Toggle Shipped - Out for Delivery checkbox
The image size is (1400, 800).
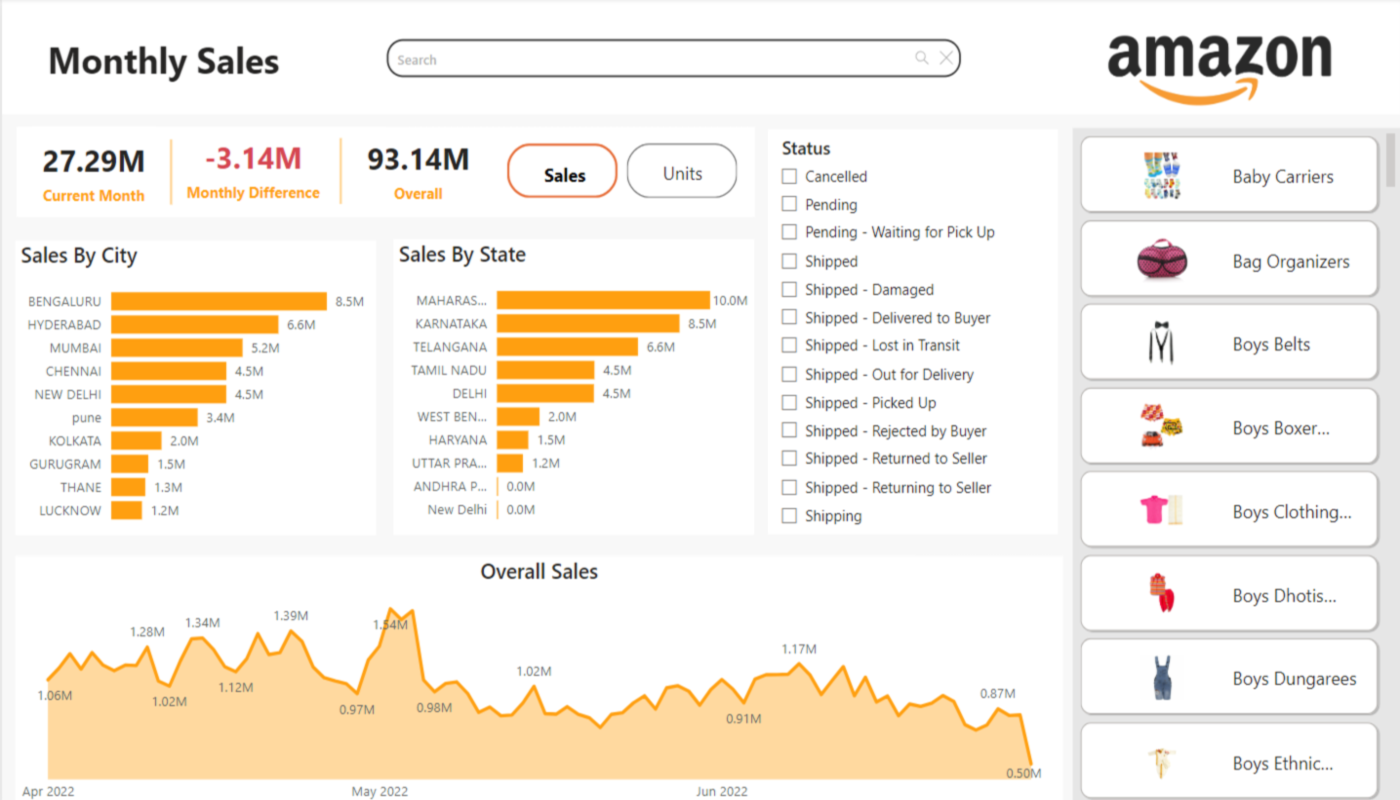(789, 374)
